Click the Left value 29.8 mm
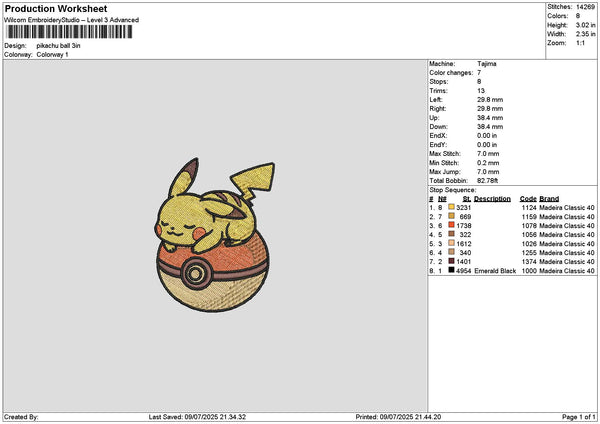Viewport: 600px width, 424px height. (x=490, y=99)
